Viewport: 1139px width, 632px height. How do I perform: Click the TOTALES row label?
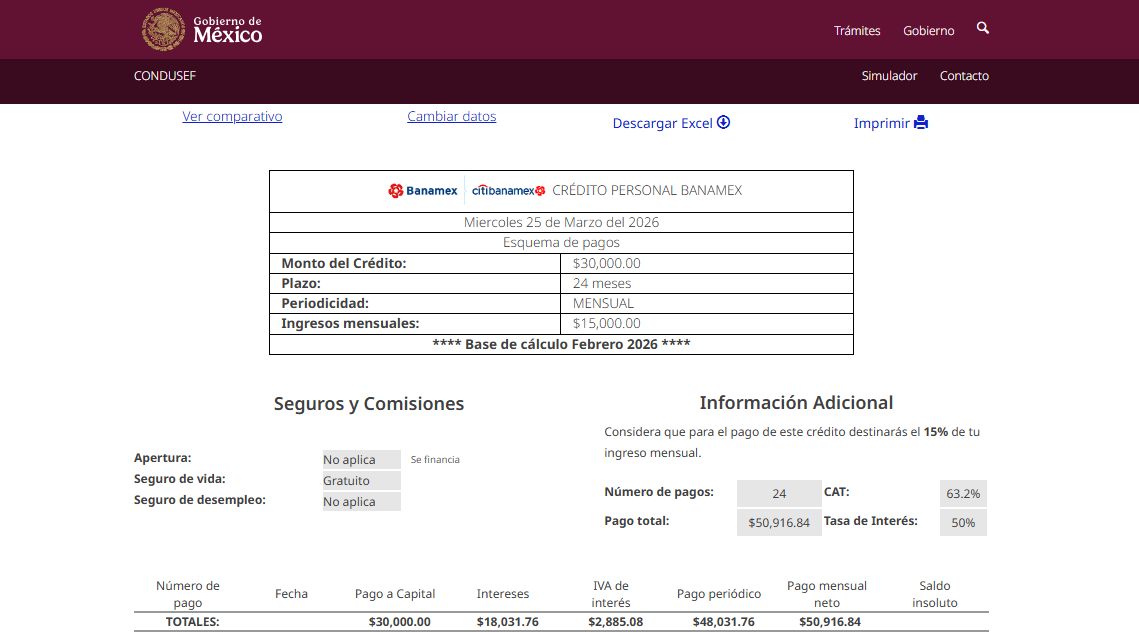[192, 622]
